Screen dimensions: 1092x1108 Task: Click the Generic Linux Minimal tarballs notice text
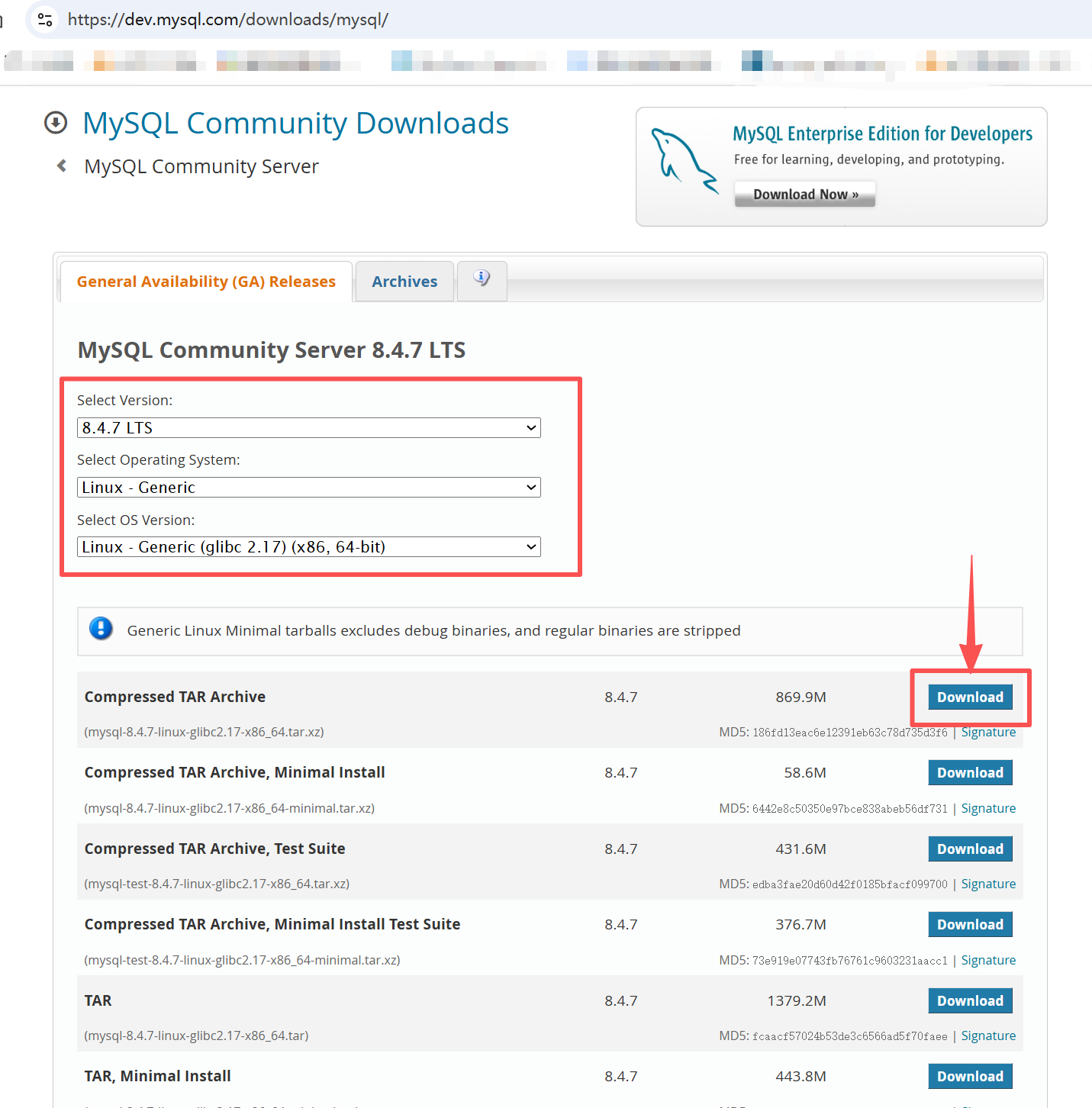pos(433,630)
